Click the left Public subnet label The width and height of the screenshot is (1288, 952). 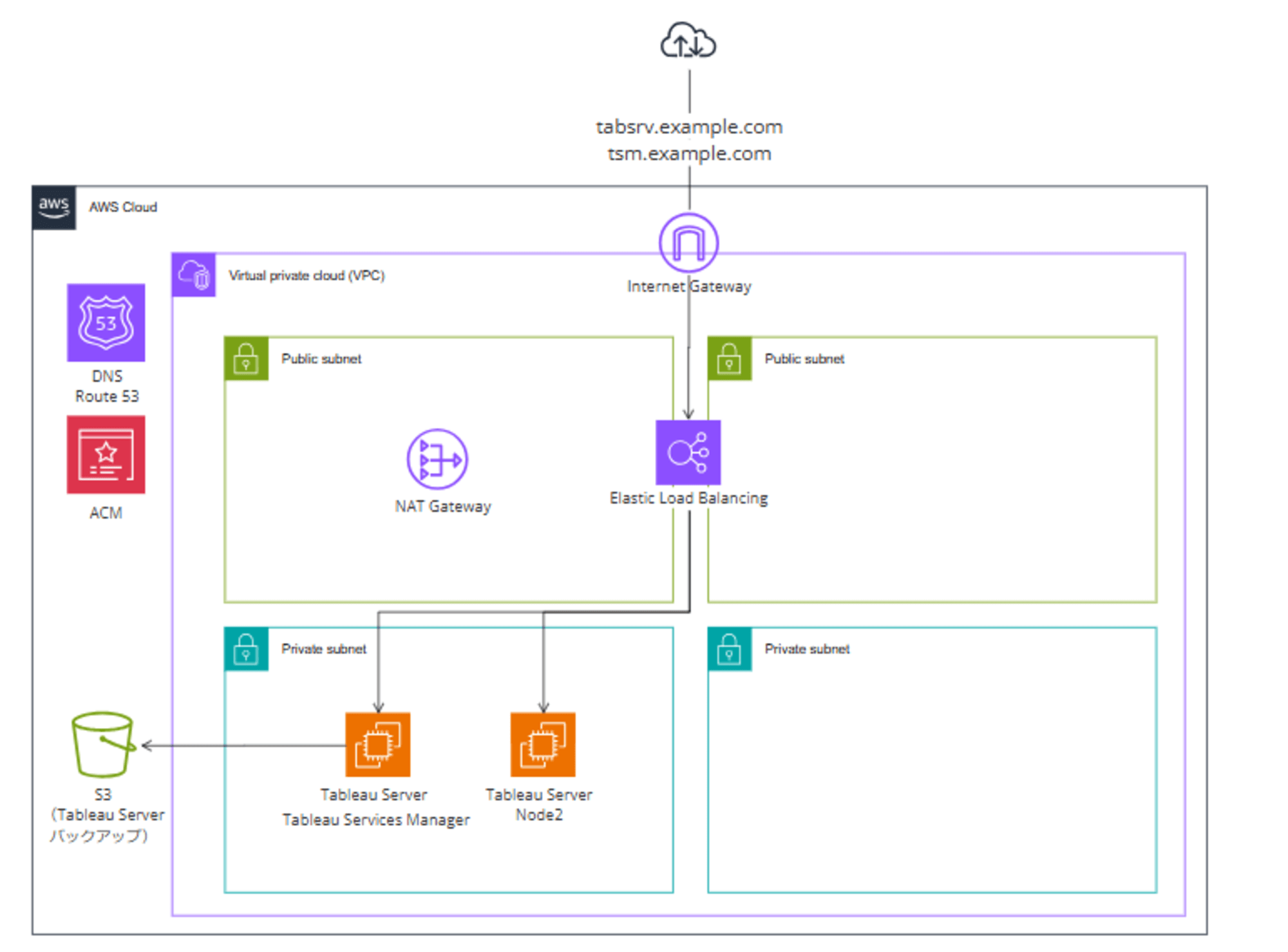(321, 359)
